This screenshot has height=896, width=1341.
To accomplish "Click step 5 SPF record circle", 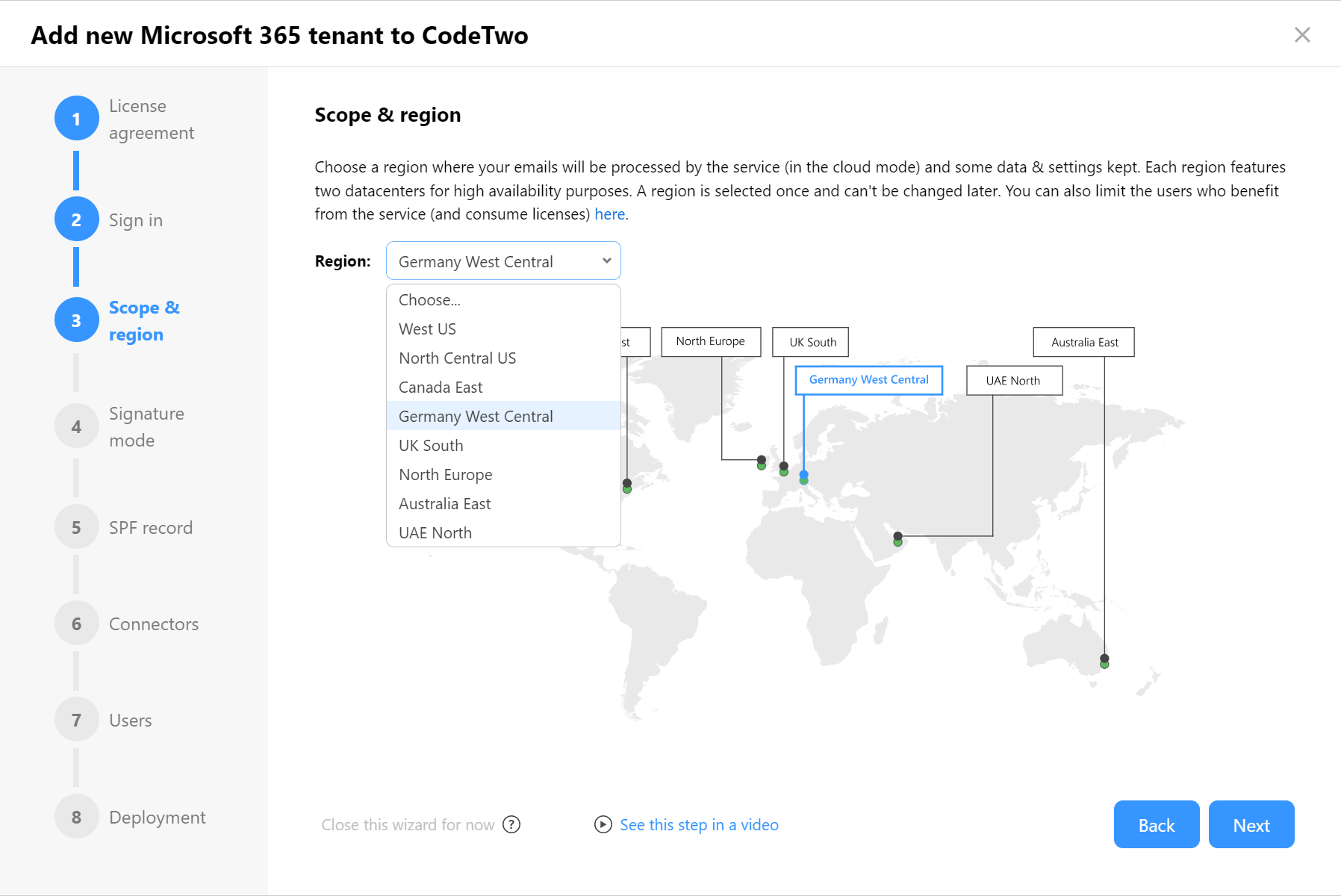I will [76, 527].
